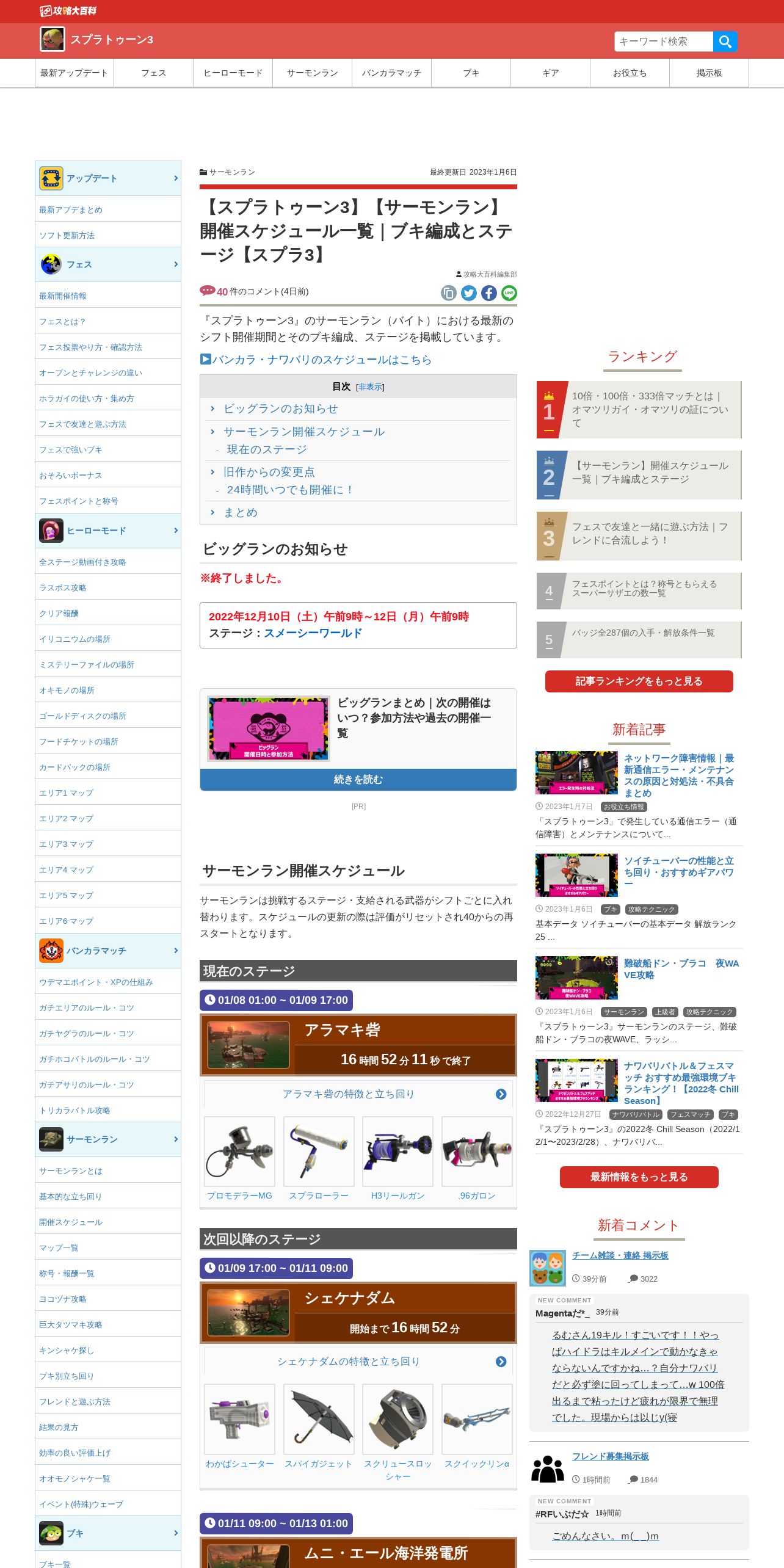Share article via Twitter icon
The height and width of the screenshot is (1568, 784).
[469, 293]
